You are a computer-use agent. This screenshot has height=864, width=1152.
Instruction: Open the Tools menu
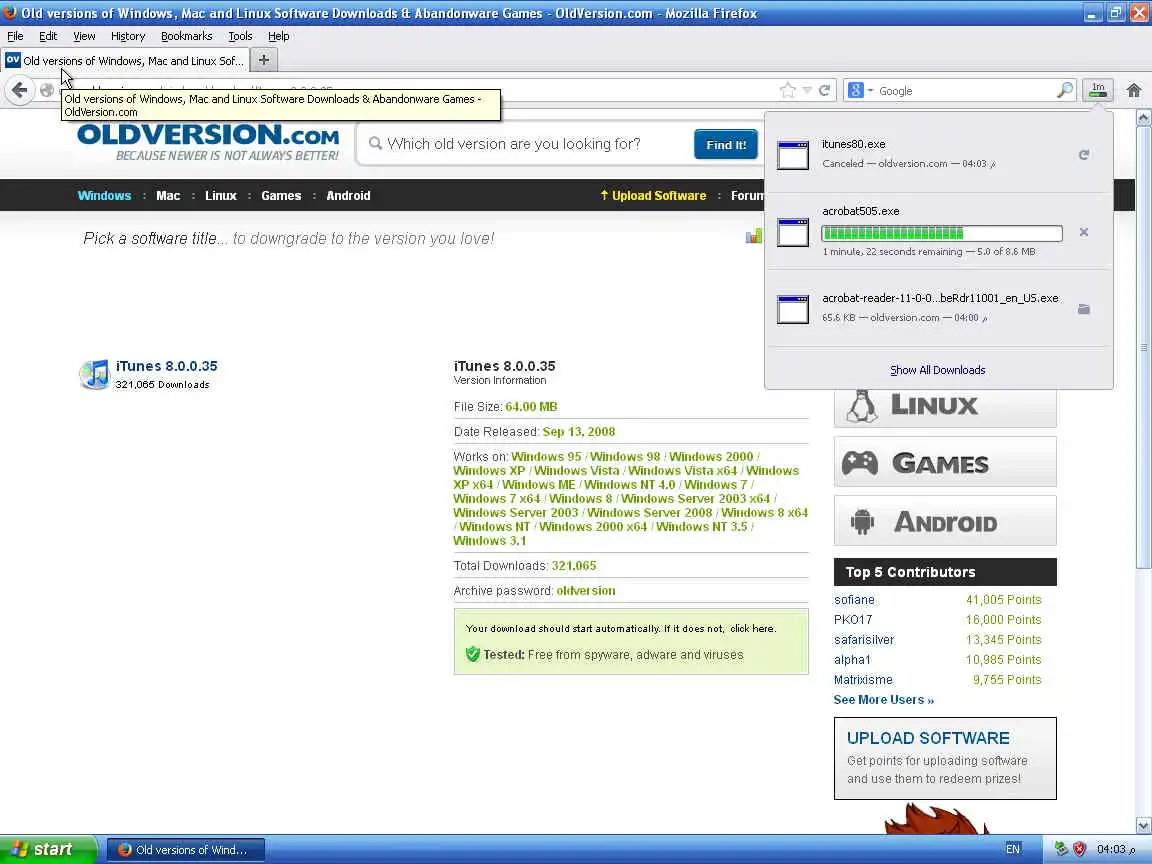[x=240, y=36]
